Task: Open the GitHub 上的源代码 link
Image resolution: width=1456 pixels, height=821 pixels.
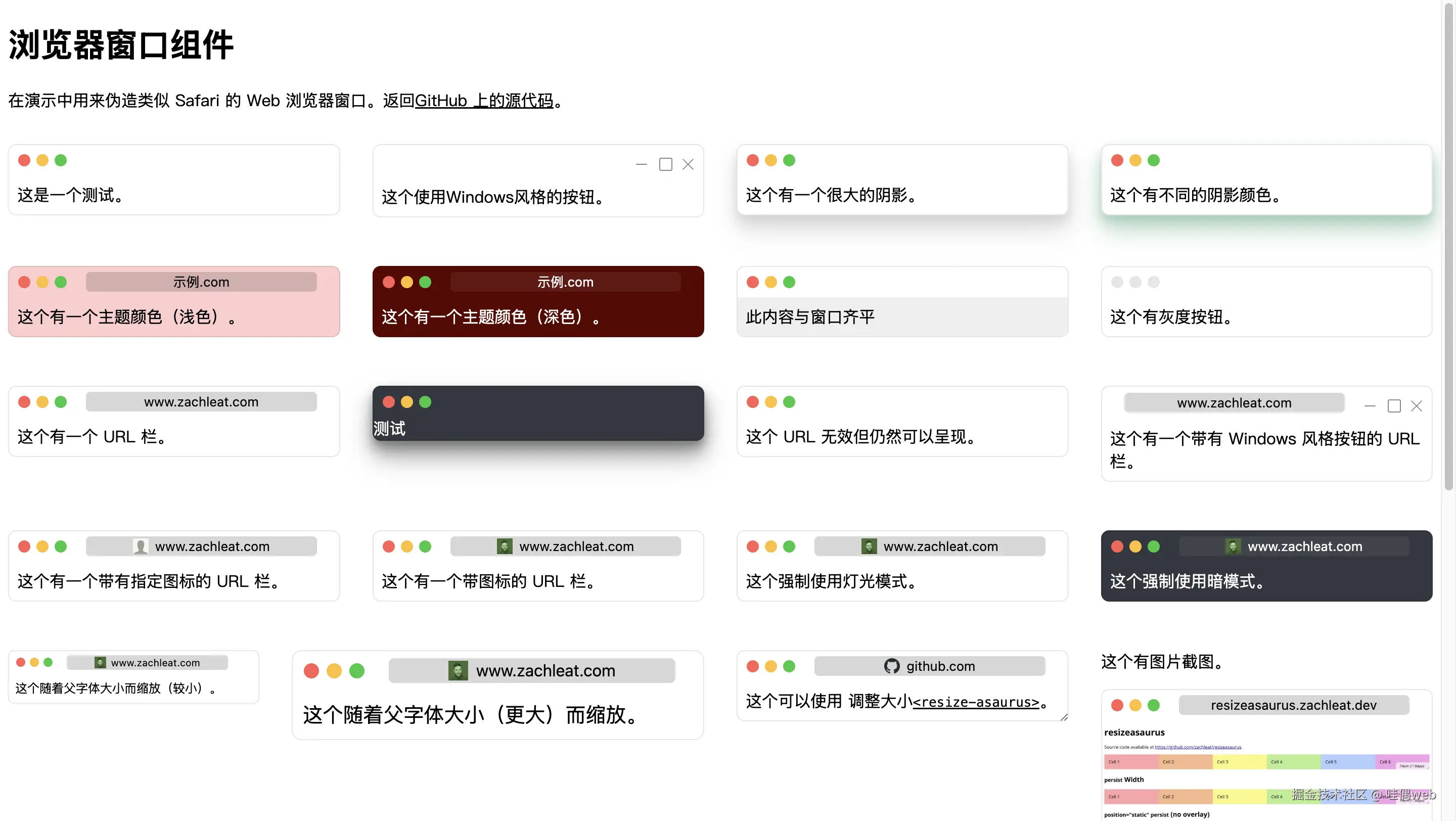Action: (x=484, y=101)
